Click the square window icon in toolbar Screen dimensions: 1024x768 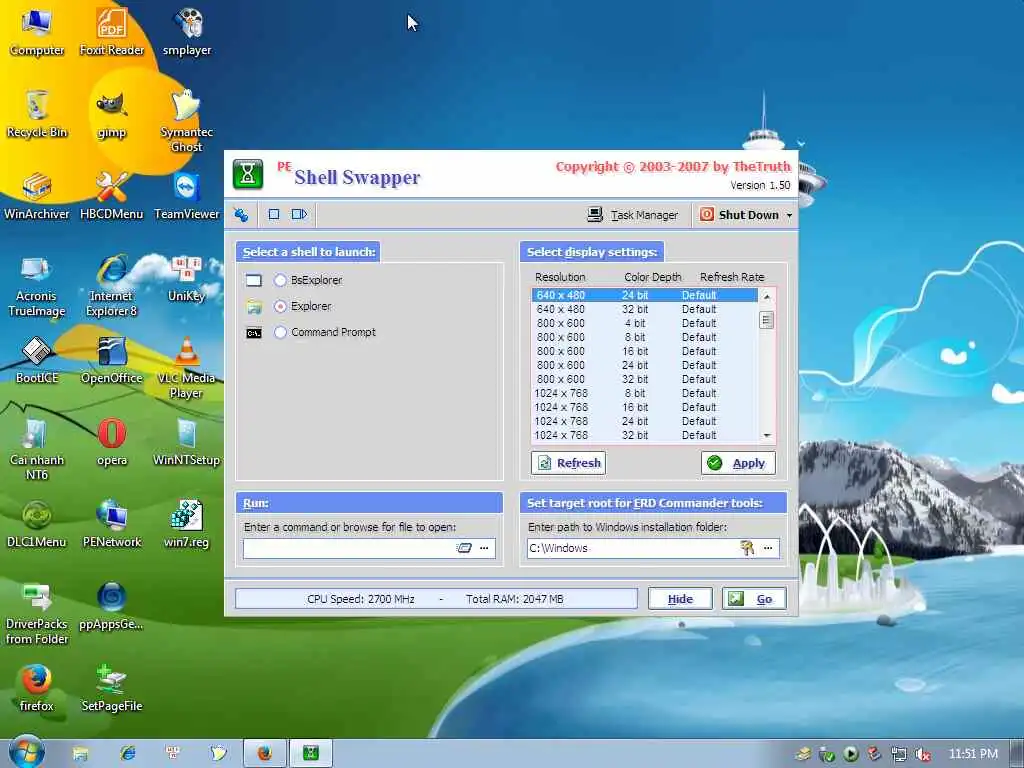274,214
